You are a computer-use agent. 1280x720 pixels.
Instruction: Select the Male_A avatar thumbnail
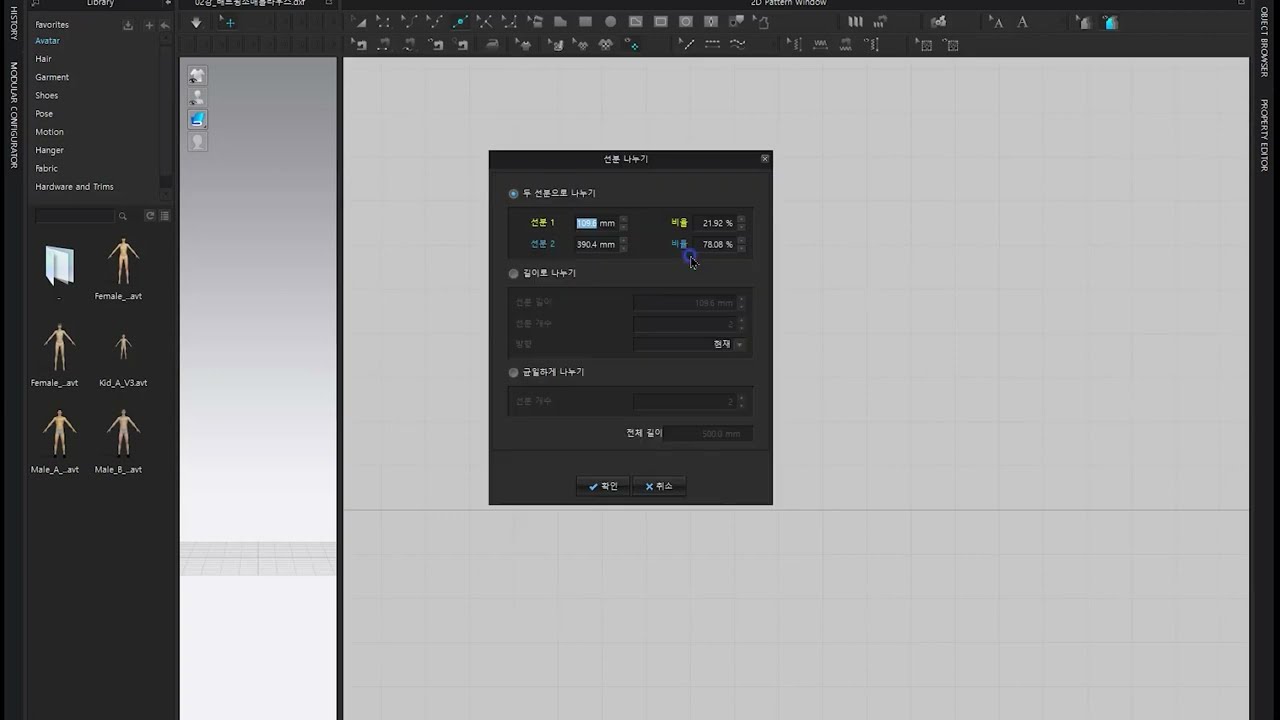pos(59,433)
